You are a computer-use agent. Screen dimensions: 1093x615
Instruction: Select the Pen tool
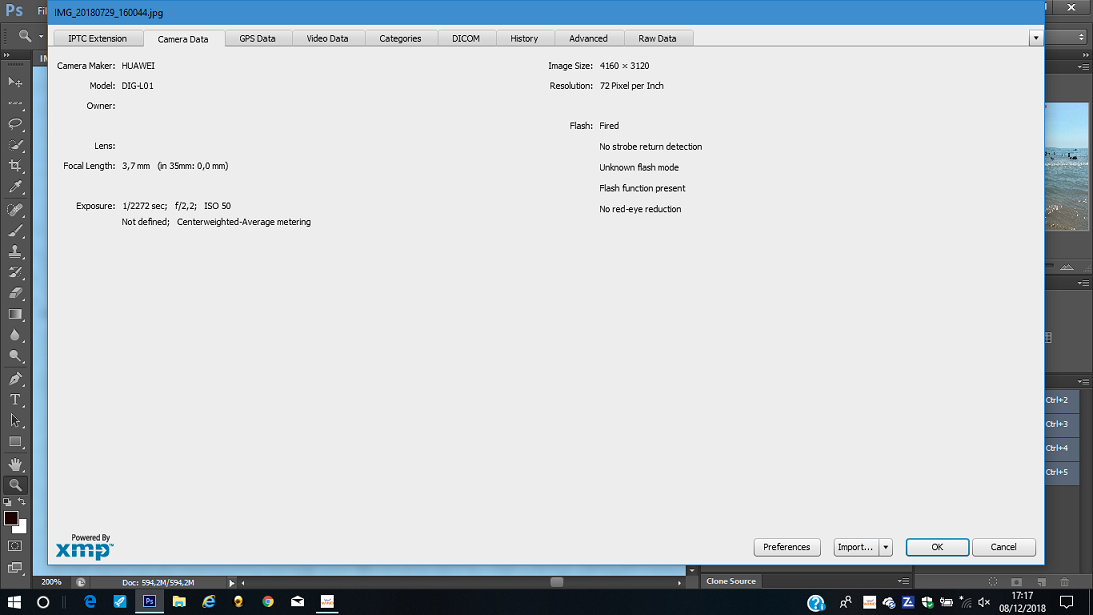click(x=15, y=379)
